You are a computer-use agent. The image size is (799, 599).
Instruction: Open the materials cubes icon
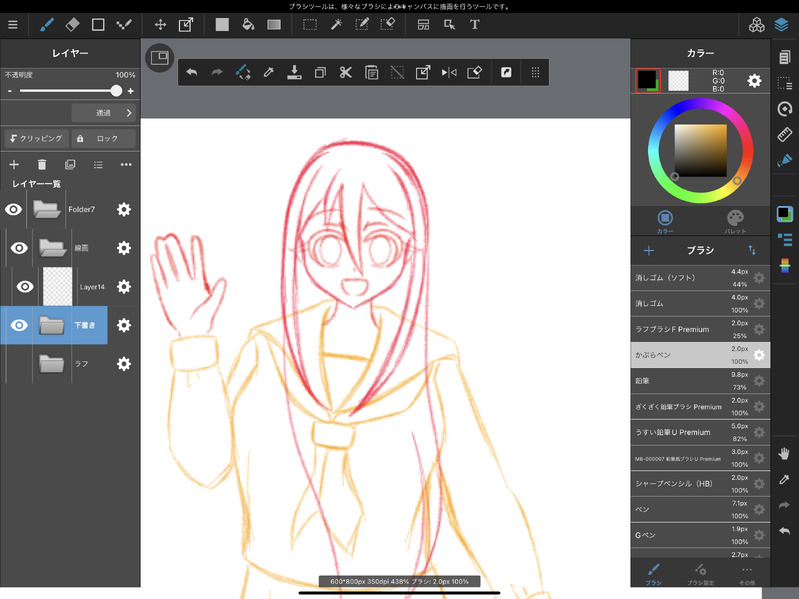pos(756,24)
